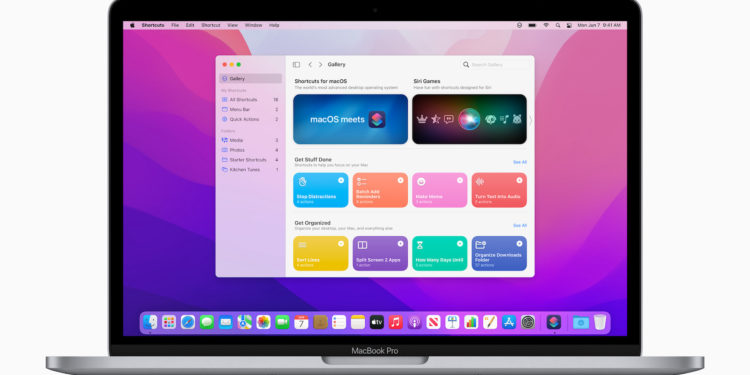Viewport: 750px width, 375px height.
Task: Open the Turn Text Into Audio card
Action: (499, 190)
